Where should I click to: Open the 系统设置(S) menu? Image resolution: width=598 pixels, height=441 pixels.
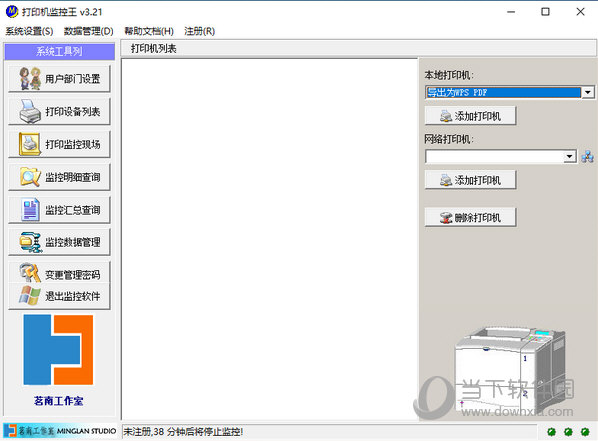coord(29,31)
